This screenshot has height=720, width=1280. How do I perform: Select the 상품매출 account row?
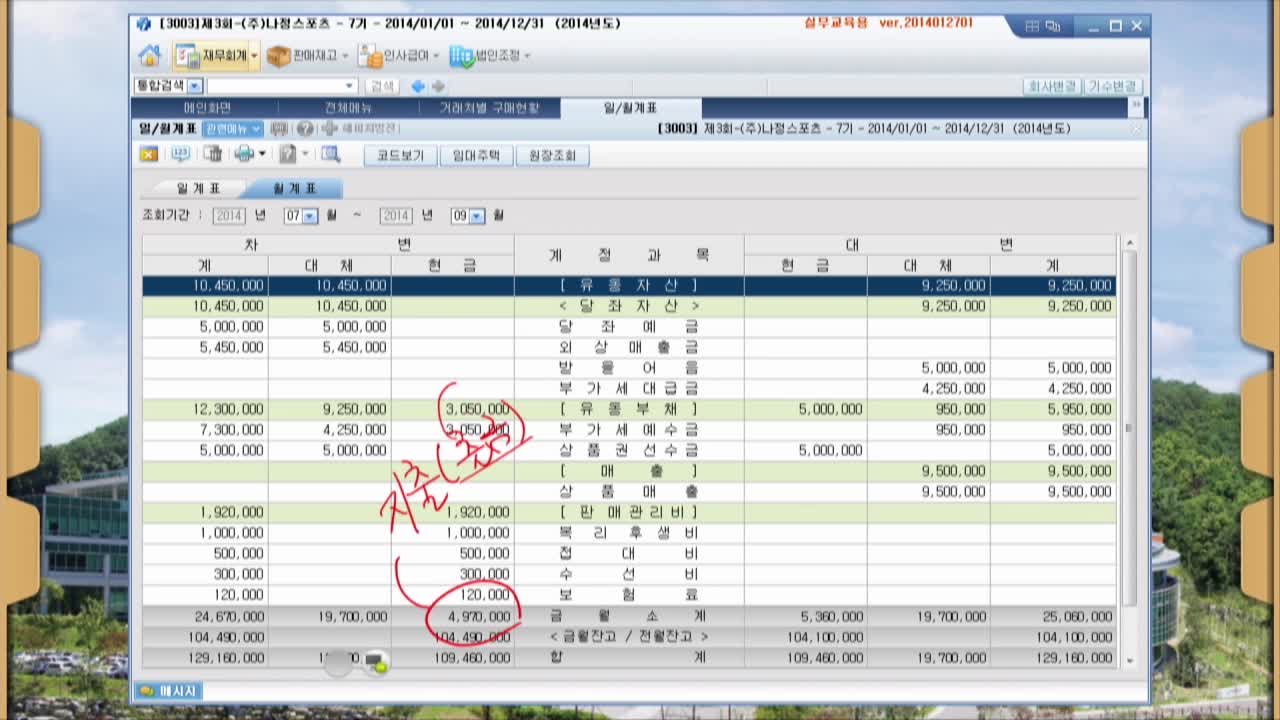tap(628, 492)
